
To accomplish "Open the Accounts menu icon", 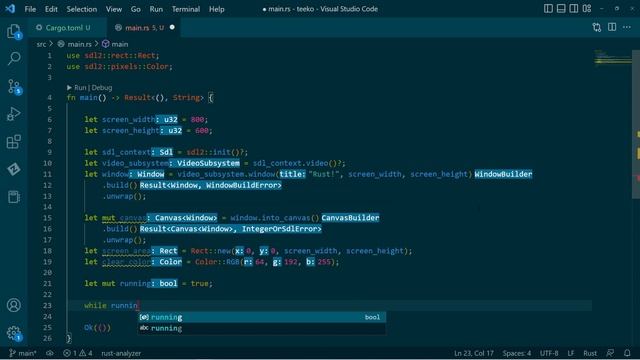I will [x=14, y=305].
